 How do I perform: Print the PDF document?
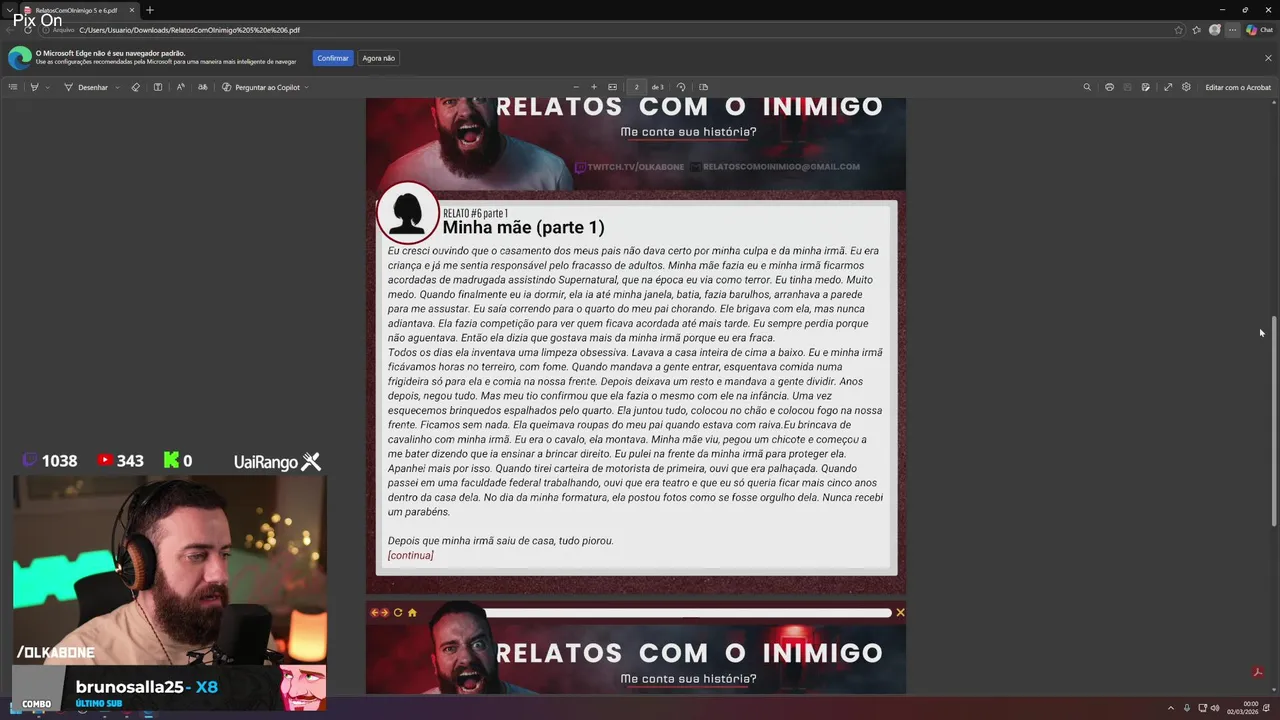point(1109,87)
